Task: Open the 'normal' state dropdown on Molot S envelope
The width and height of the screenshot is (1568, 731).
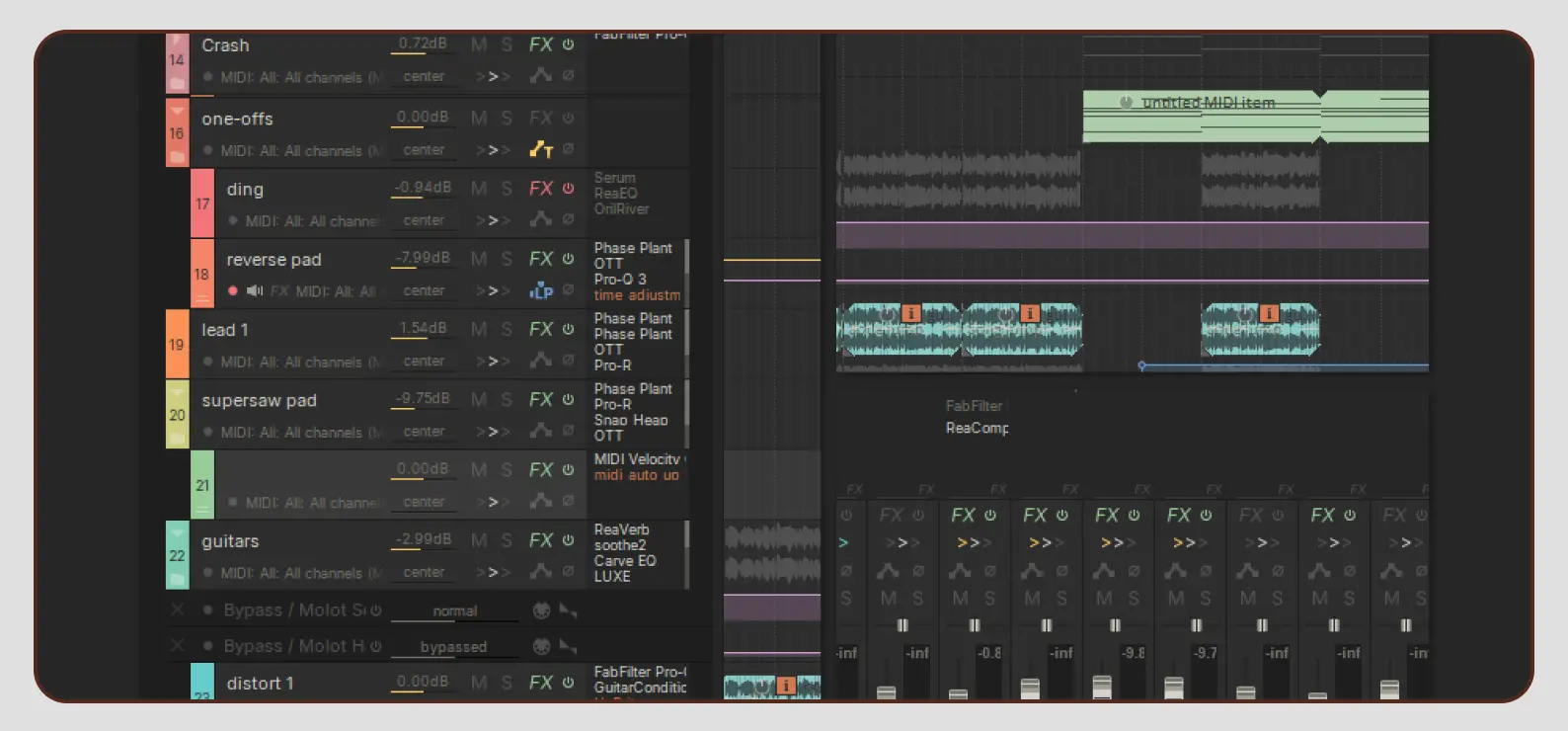Action: [x=454, y=611]
